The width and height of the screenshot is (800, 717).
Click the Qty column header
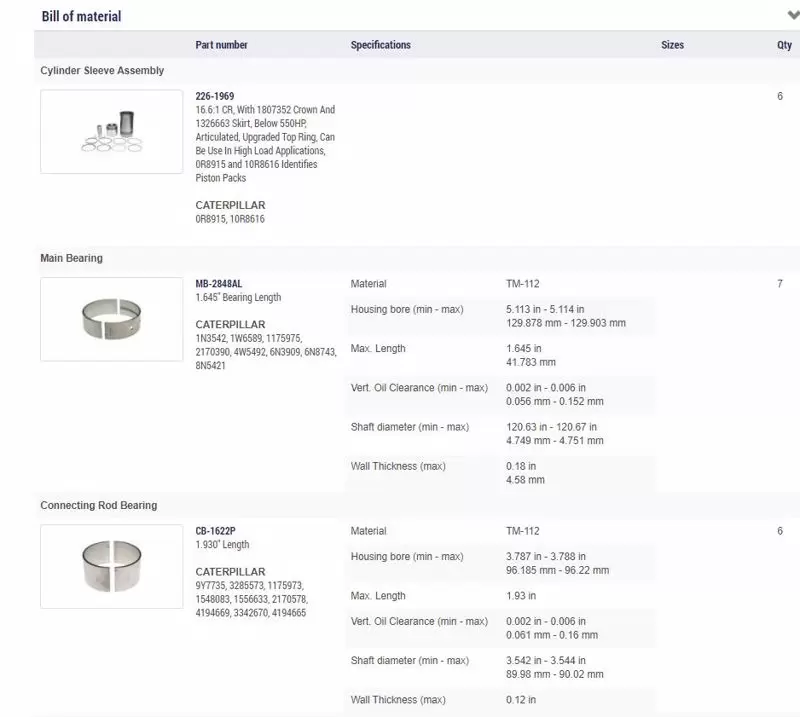(x=784, y=45)
